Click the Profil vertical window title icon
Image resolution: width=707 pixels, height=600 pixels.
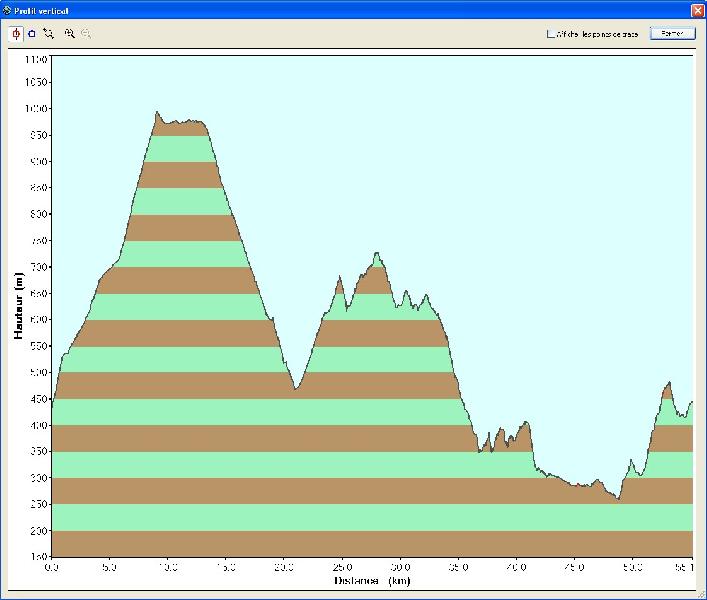click(8, 9)
